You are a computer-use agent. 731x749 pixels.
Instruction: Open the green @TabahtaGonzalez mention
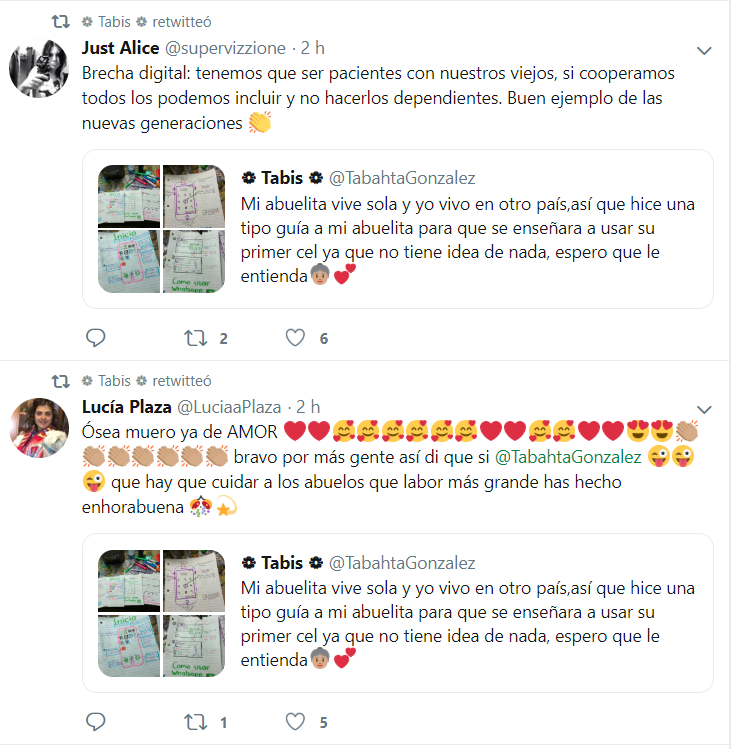(568, 457)
